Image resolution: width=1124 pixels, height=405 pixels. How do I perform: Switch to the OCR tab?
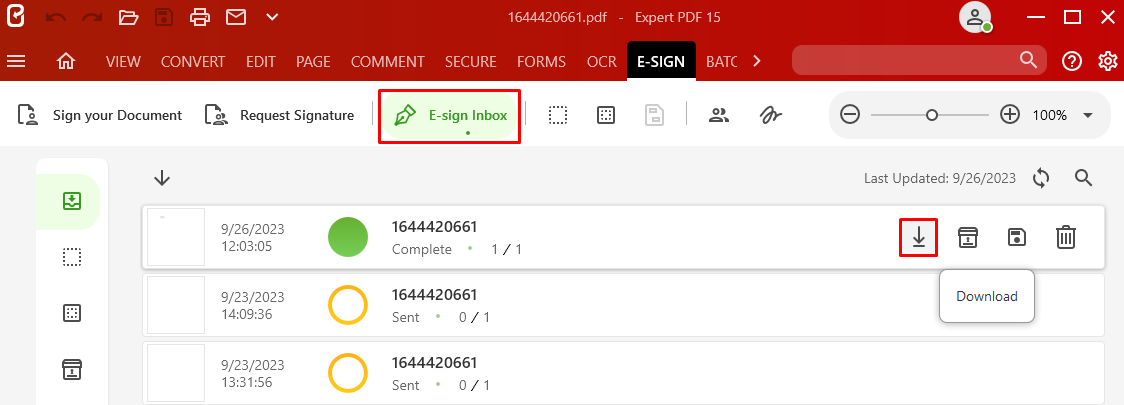coord(601,62)
